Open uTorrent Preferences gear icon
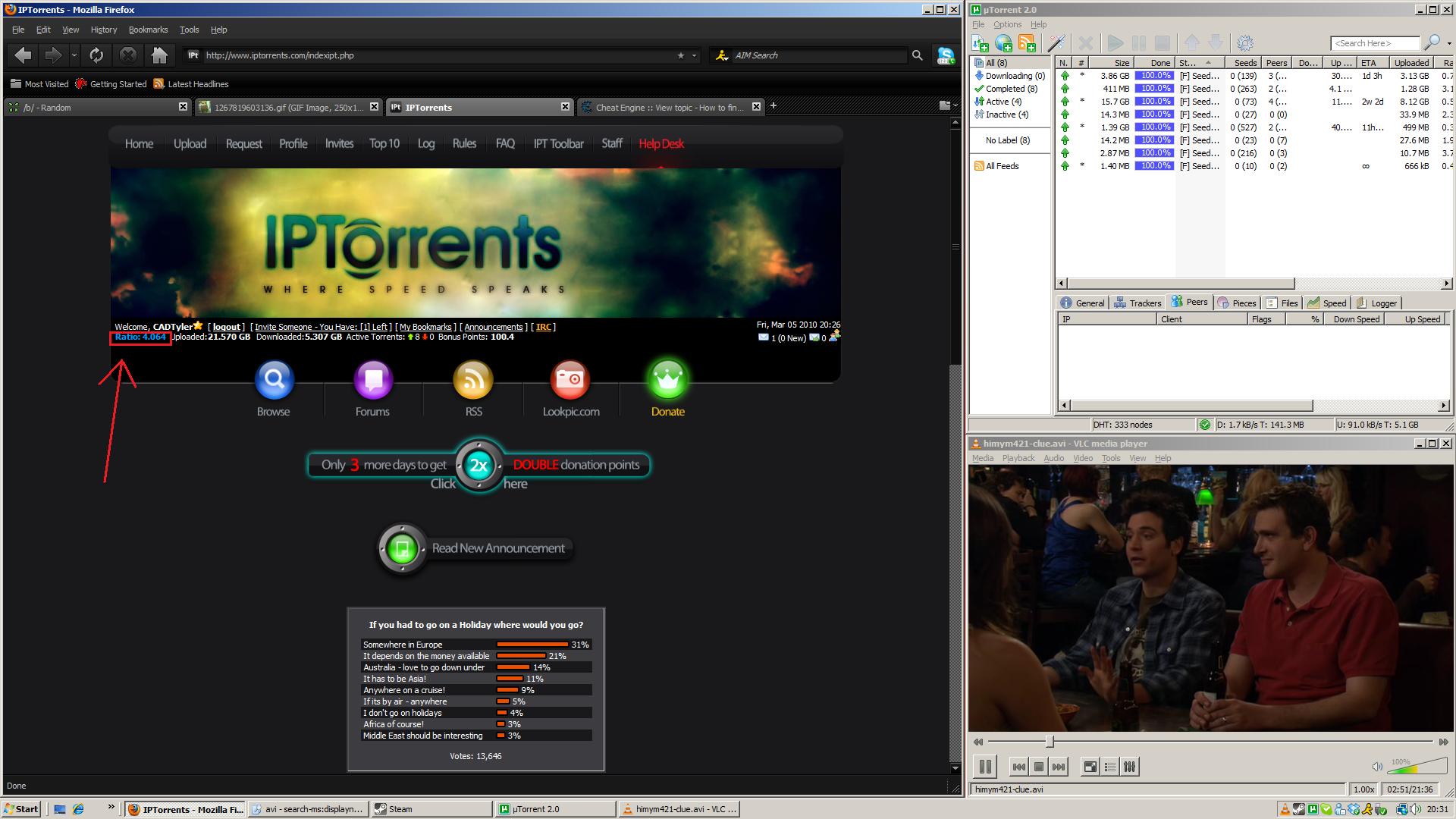 [x=1244, y=43]
